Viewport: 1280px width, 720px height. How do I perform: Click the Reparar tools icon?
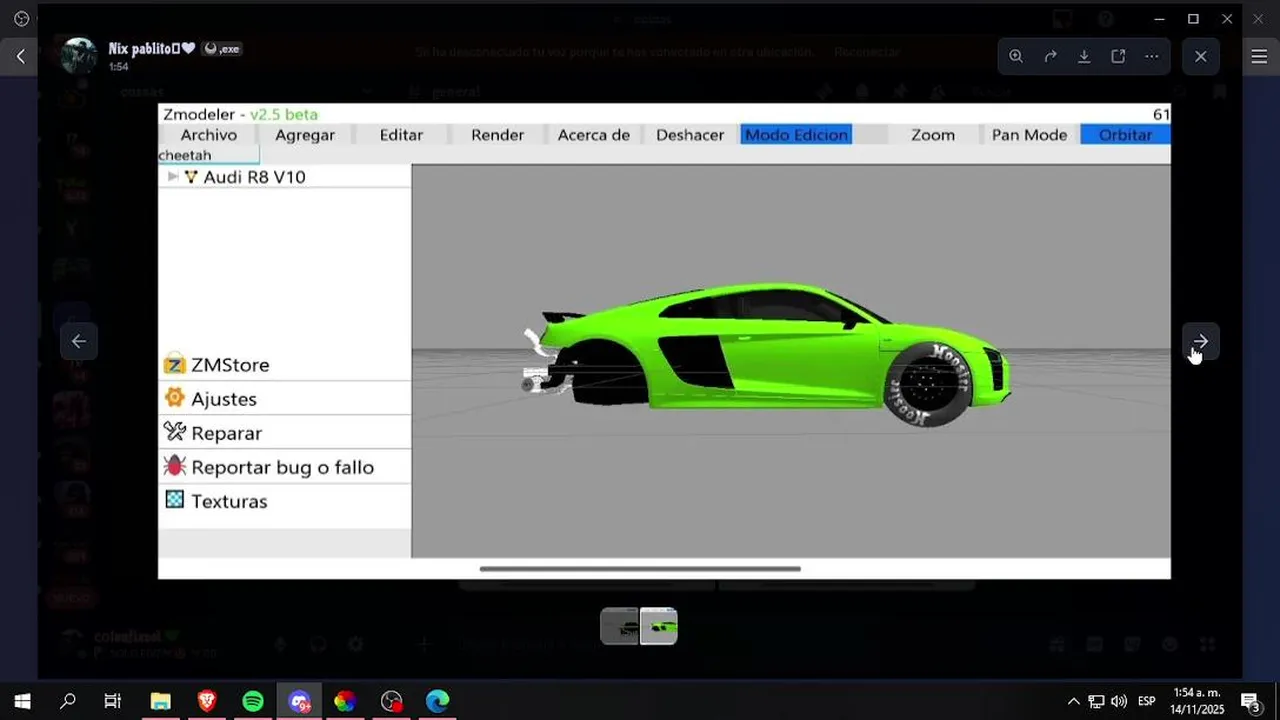175,432
